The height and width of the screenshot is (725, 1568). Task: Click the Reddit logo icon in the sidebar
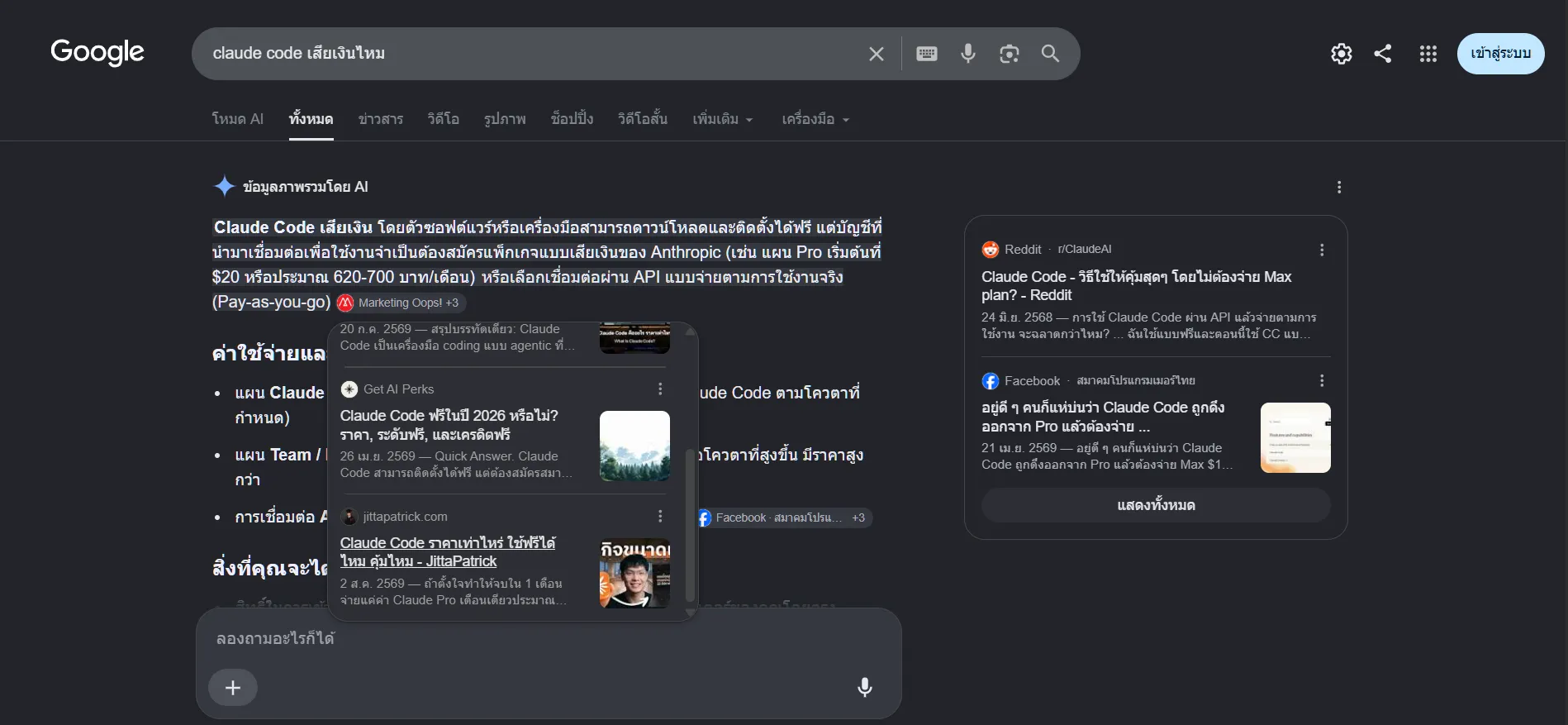coord(991,250)
